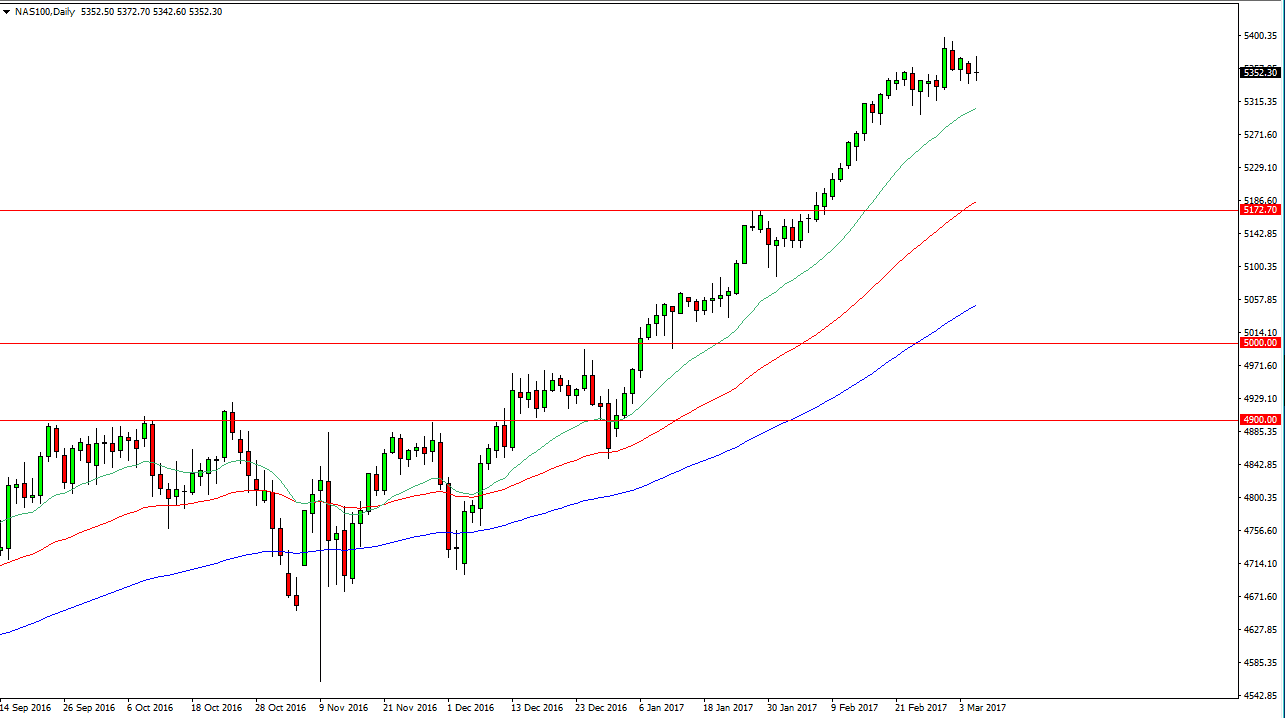This screenshot has width=1285, height=718.
Task: Click the red 5000.00 price level tag
Action: 1260,343
